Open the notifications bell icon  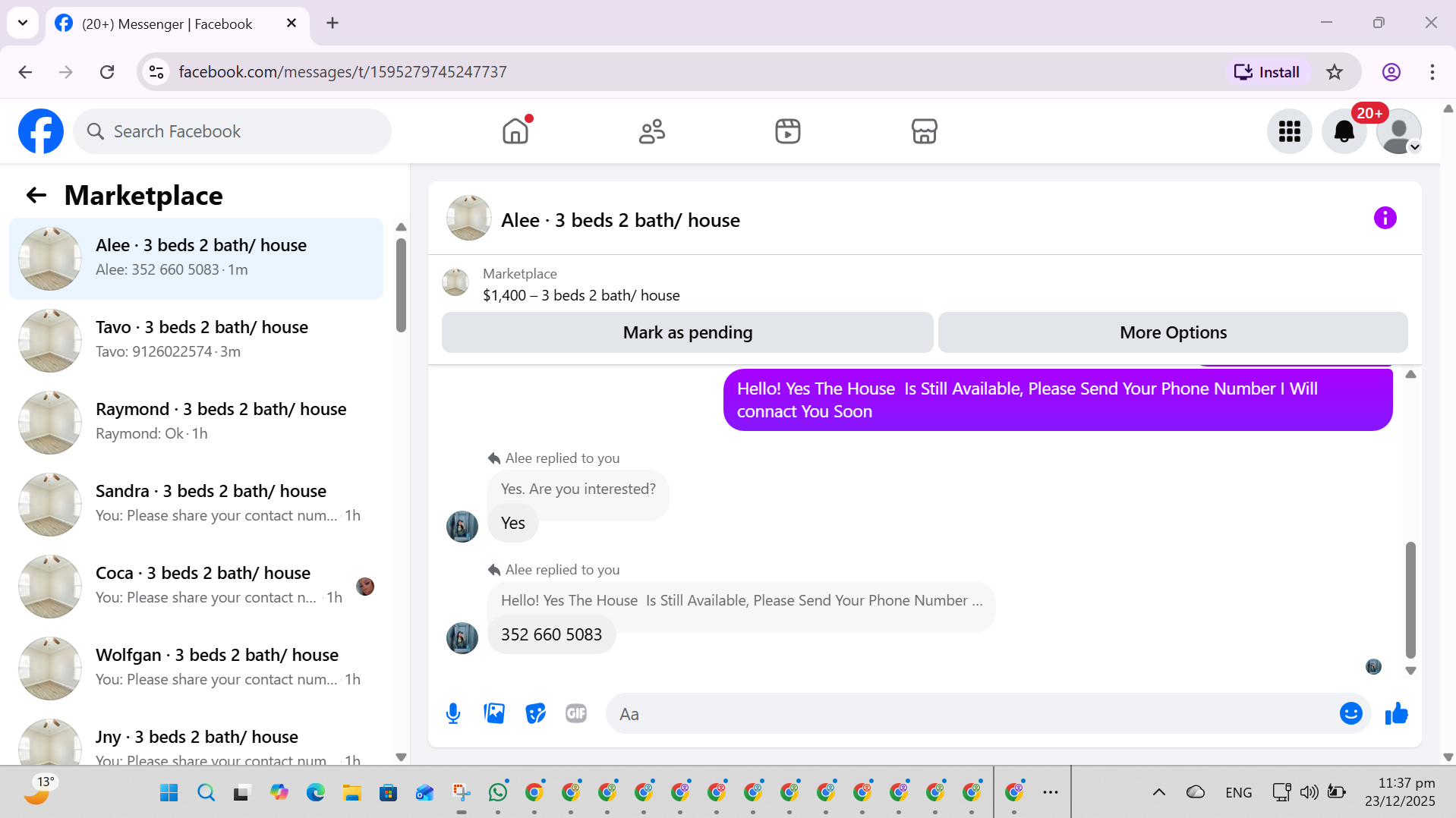[1344, 131]
